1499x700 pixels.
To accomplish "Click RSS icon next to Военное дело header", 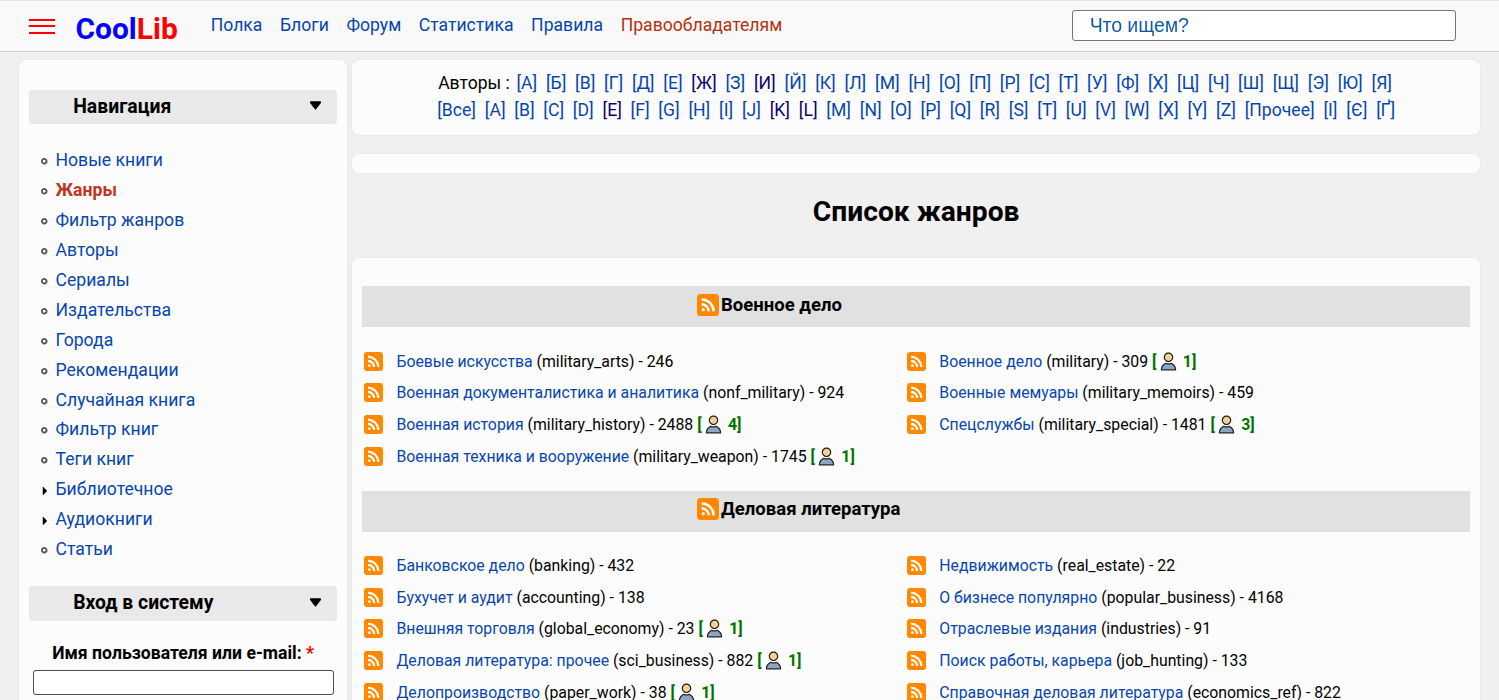I will coord(708,306).
